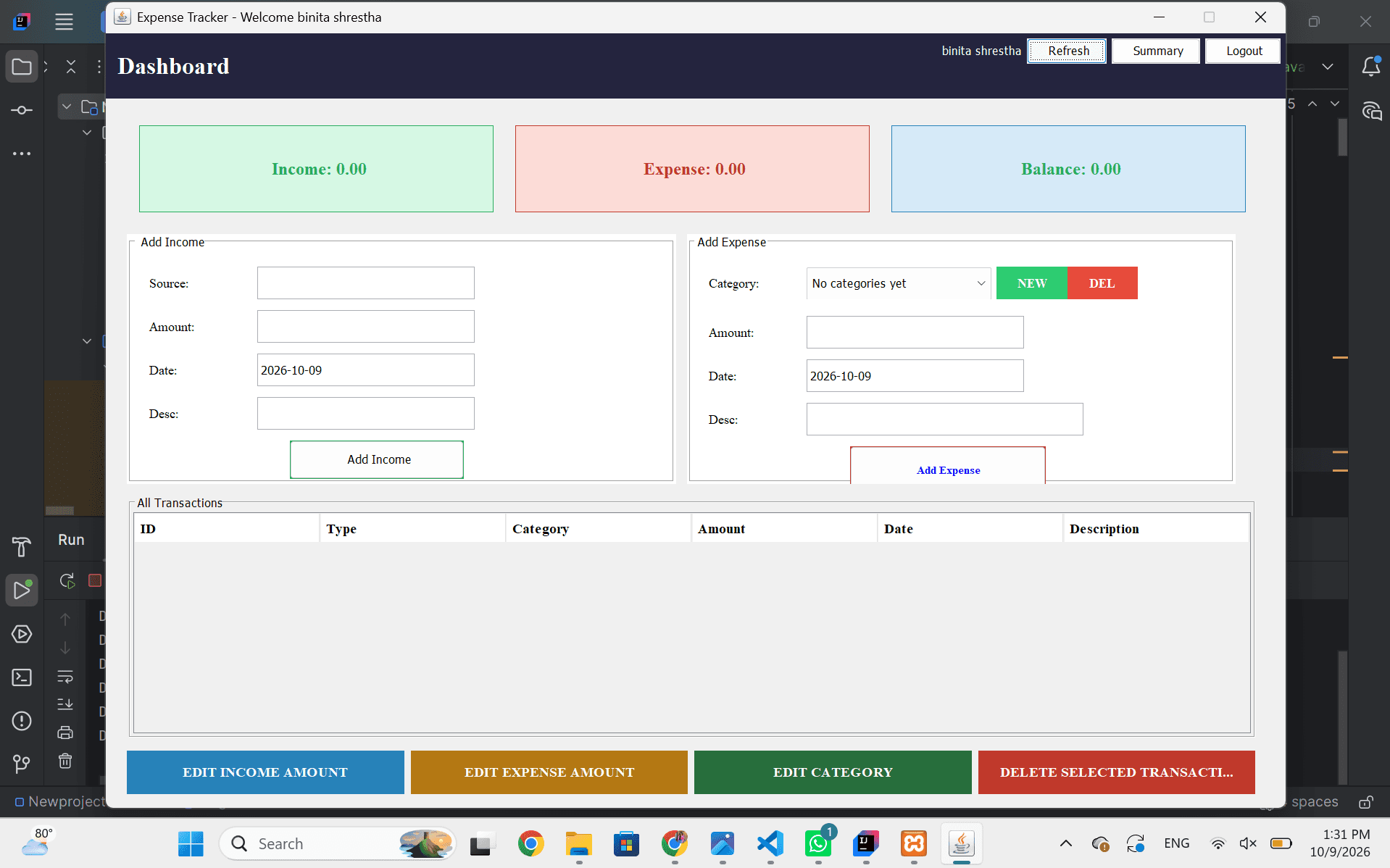Open the Run tool window icon
Screen dimensions: 1390x868
tap(22, 591)
